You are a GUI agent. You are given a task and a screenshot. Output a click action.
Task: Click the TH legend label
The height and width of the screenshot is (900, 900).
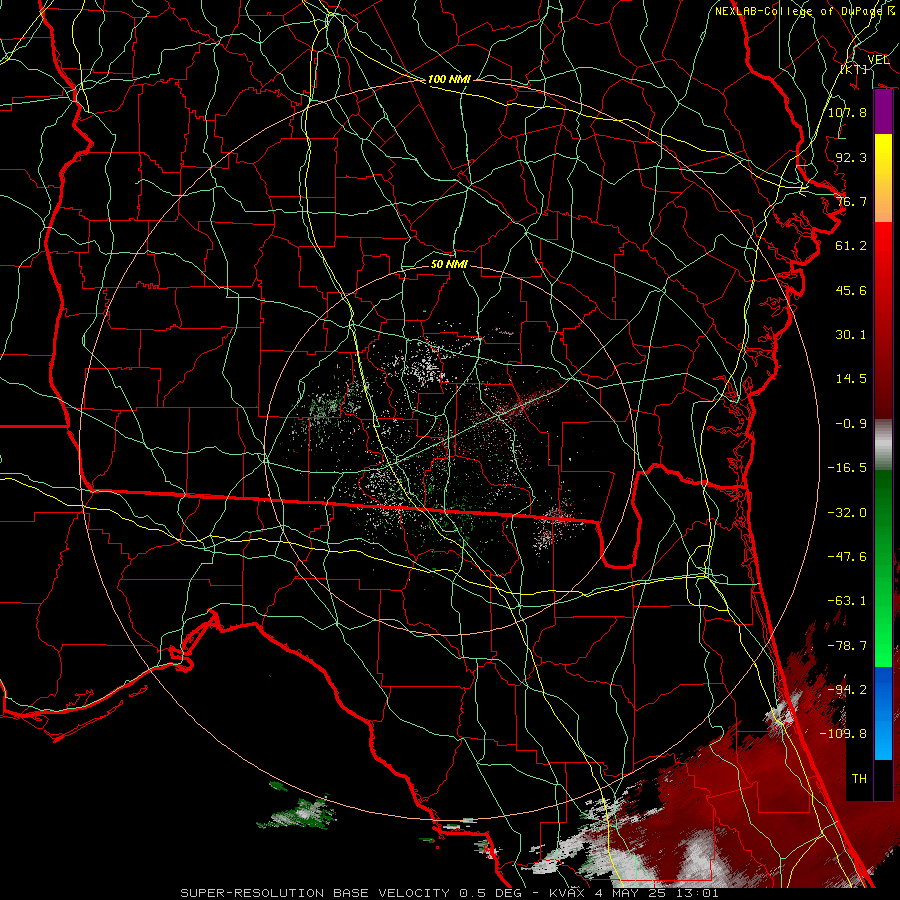[859, 779]
